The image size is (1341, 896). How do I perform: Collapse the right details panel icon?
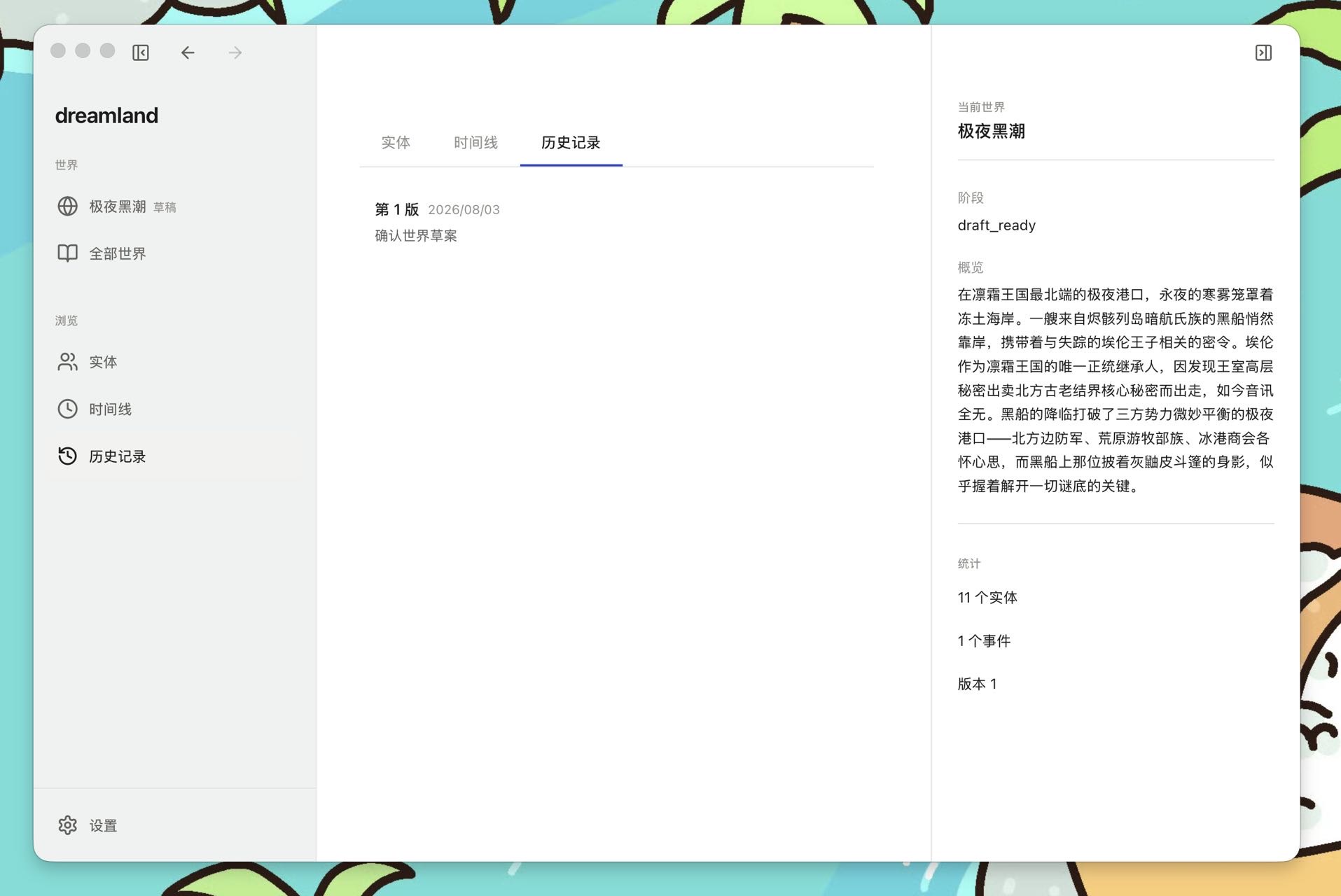1263,52
